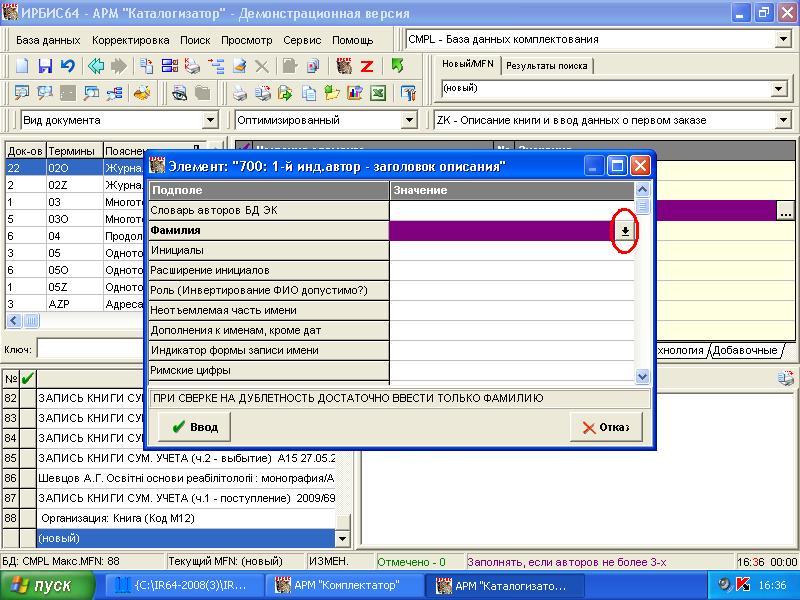Click the eye preview icon in toolbar
The image size is (800, 600).
(180, 93)
